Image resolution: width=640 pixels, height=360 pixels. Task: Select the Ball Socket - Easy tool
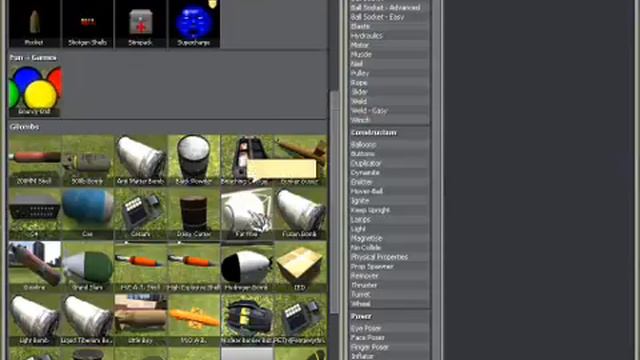point(390,17)
